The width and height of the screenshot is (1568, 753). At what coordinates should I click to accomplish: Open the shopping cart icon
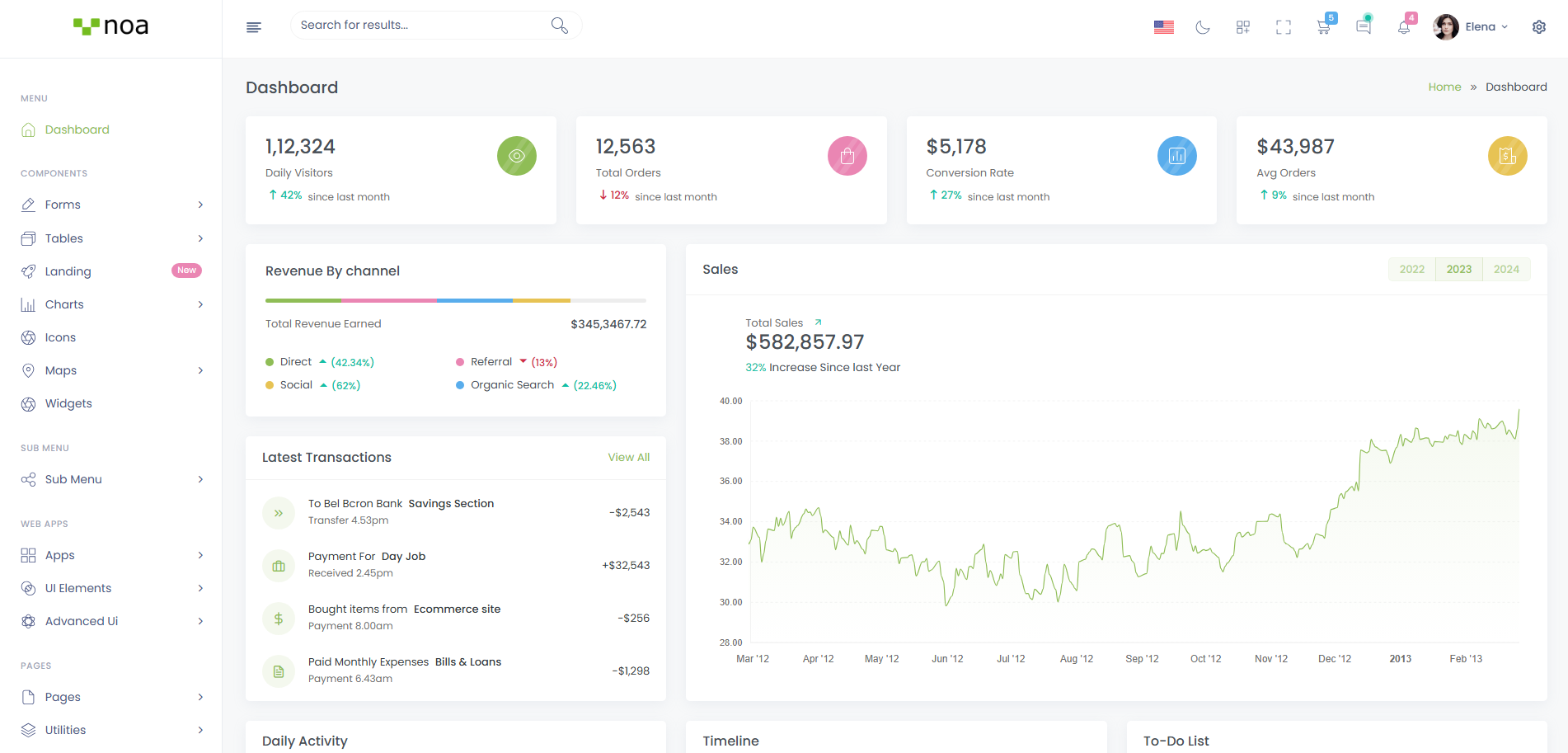(1323, 27)
